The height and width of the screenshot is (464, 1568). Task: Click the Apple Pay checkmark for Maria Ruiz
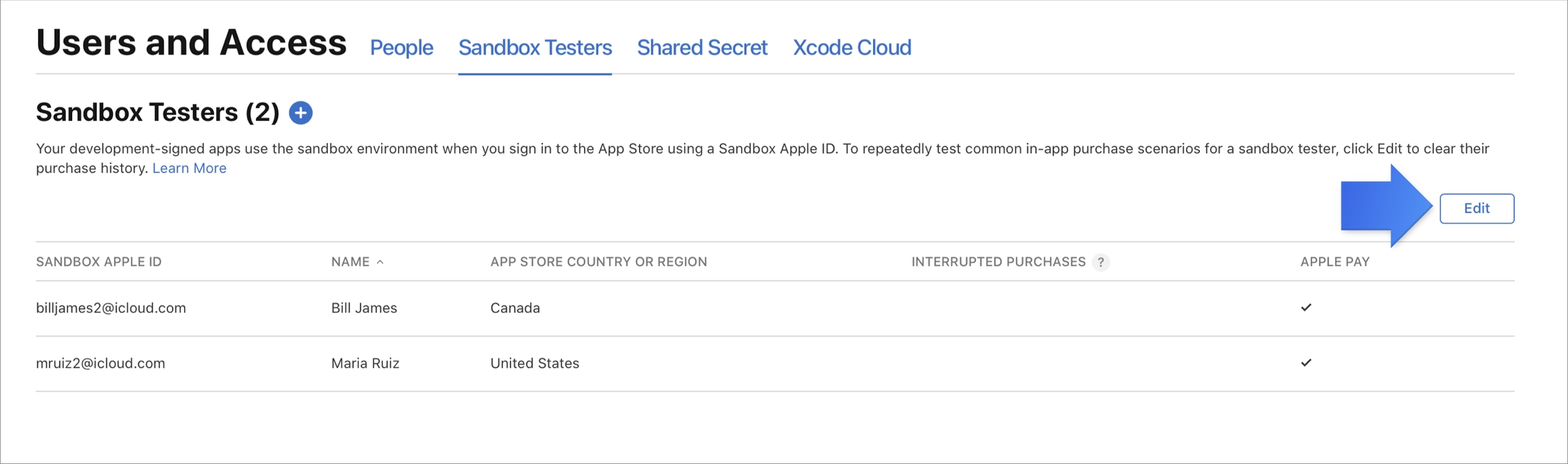(1306, 363)
